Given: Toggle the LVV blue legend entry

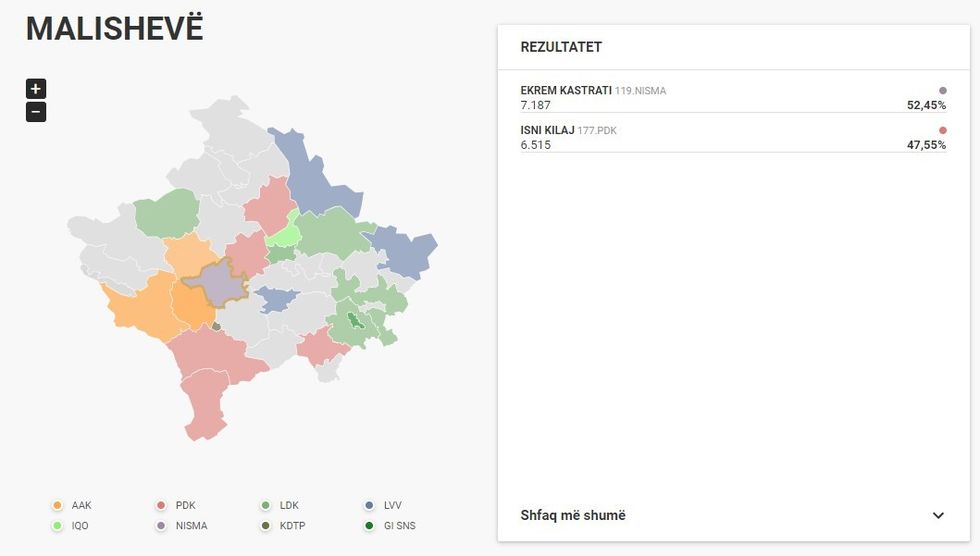Looking at the screenshot, I should (x=383, y=506).
